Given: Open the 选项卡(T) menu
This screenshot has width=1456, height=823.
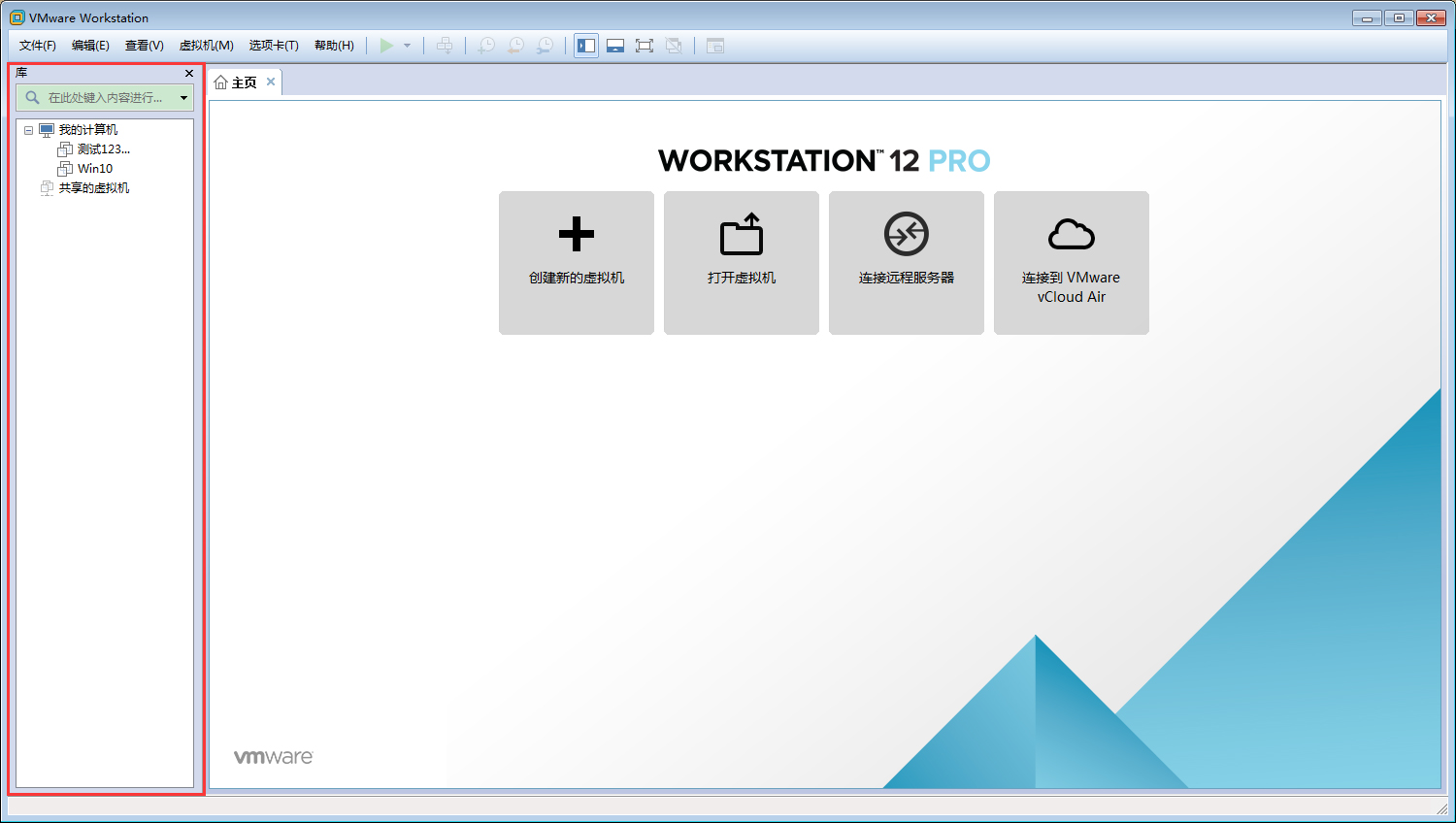Looking at the screenshot, I should point(274,46).
